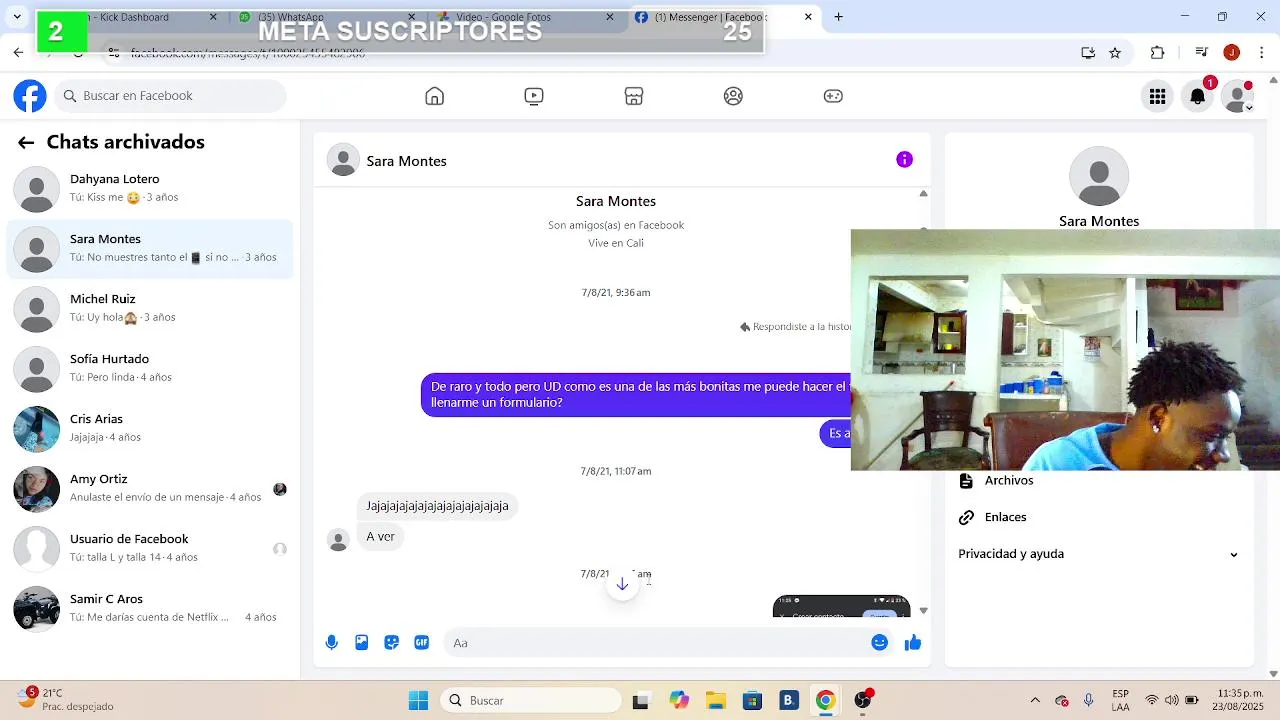Click the Jajajaja message bubble

pyautogui.click(x=437, y=506)
